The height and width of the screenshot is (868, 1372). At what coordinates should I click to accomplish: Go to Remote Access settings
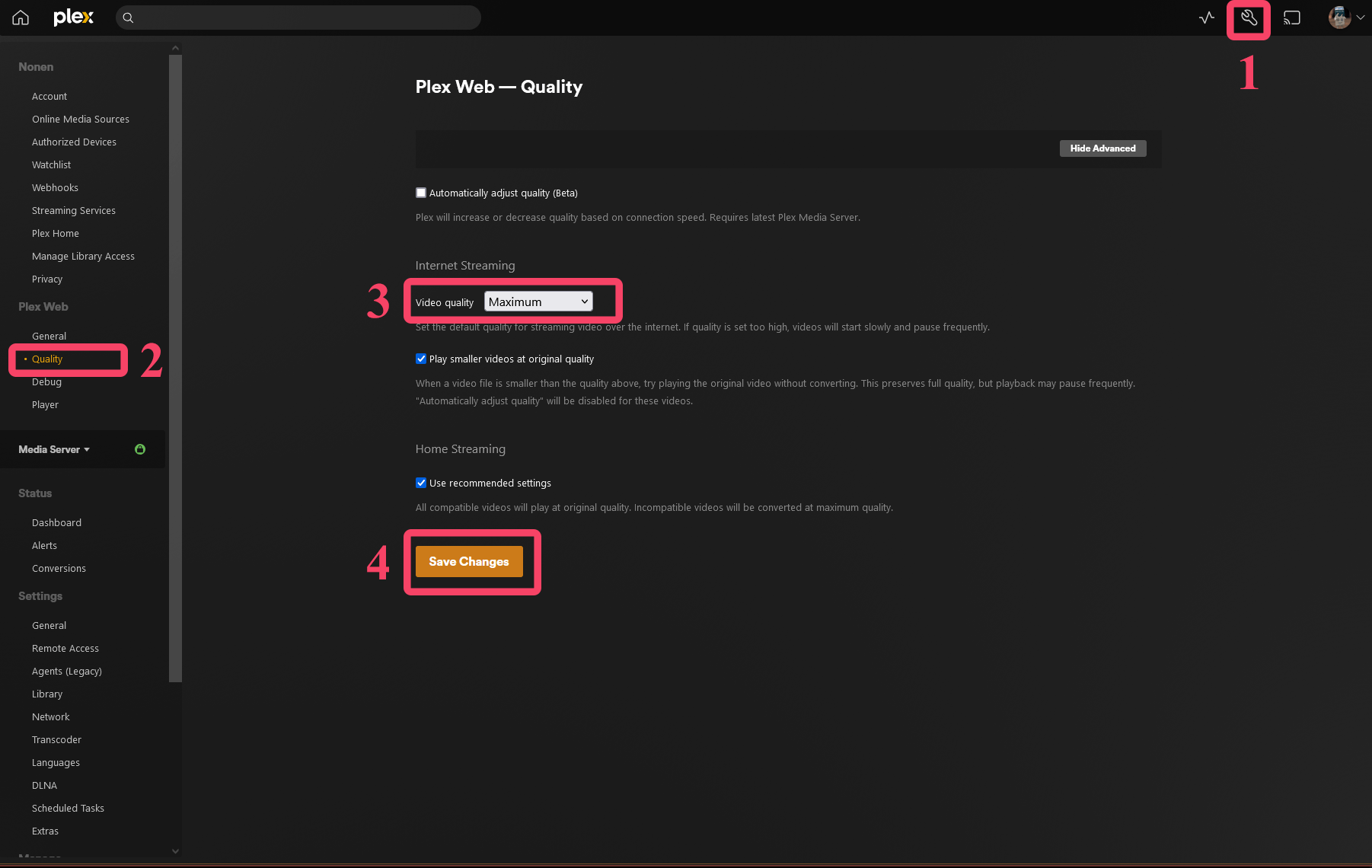pyautogui.click(x=65, y=648)
